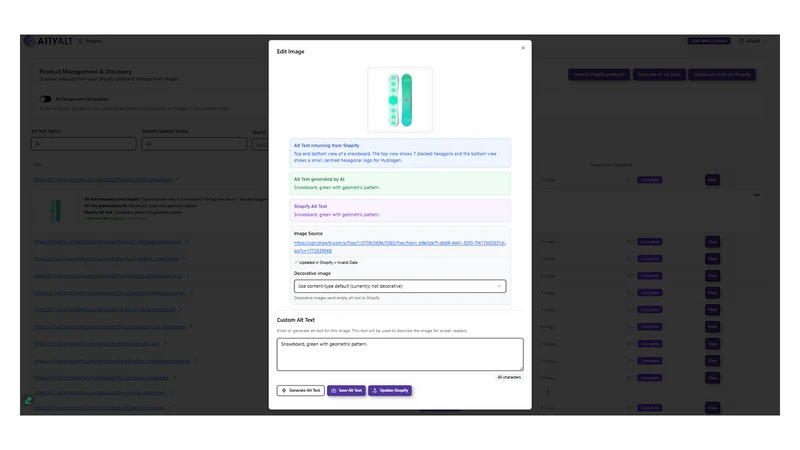Open the collection-snowboard-hydrogen product URL
The width and height of the screenshot is (800, 450).
(x=112, y=361)
